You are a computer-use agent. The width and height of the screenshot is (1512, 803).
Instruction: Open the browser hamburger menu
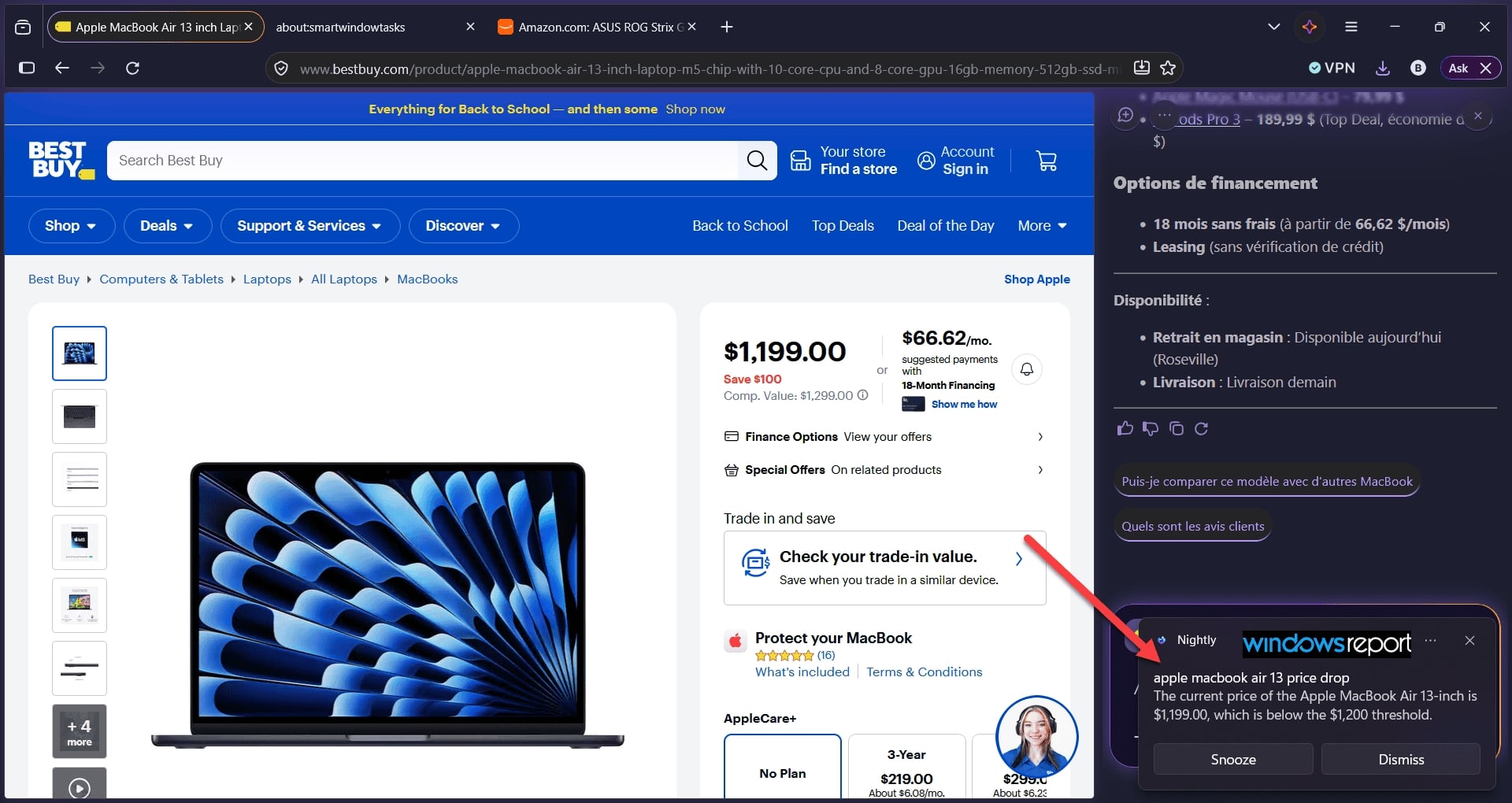1351,27
